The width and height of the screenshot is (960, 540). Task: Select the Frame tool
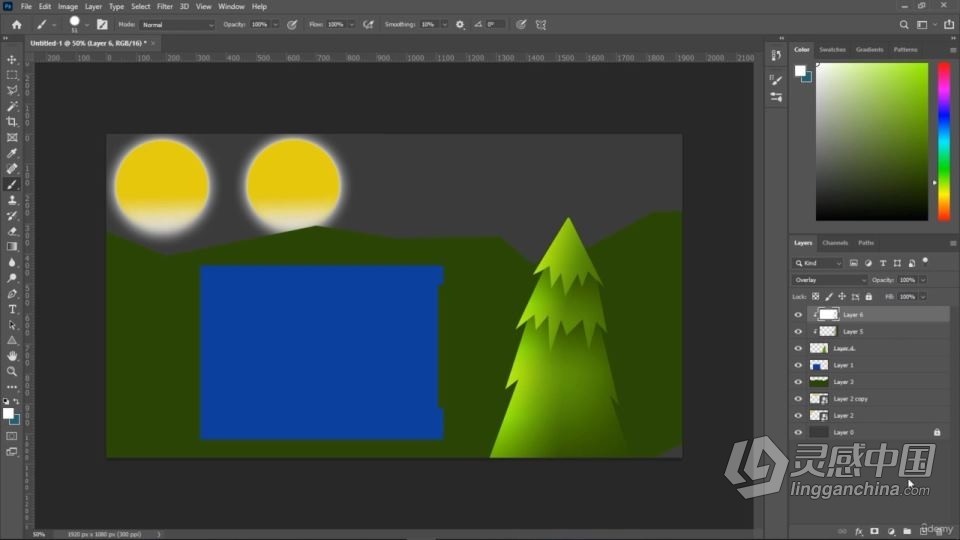pyautogui.click(x=12, y=138)
